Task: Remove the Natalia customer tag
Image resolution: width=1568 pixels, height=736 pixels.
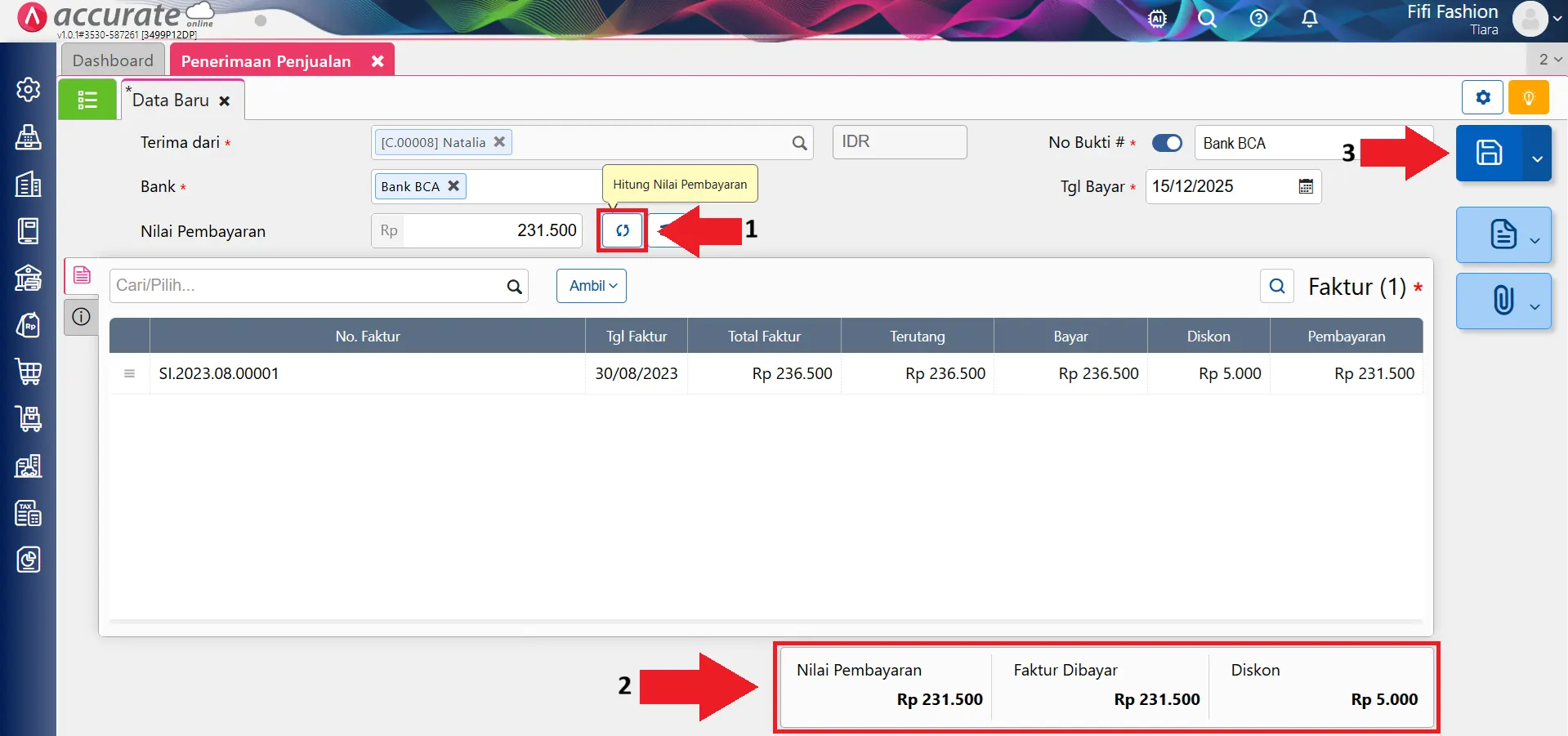Action: [499, 141]
